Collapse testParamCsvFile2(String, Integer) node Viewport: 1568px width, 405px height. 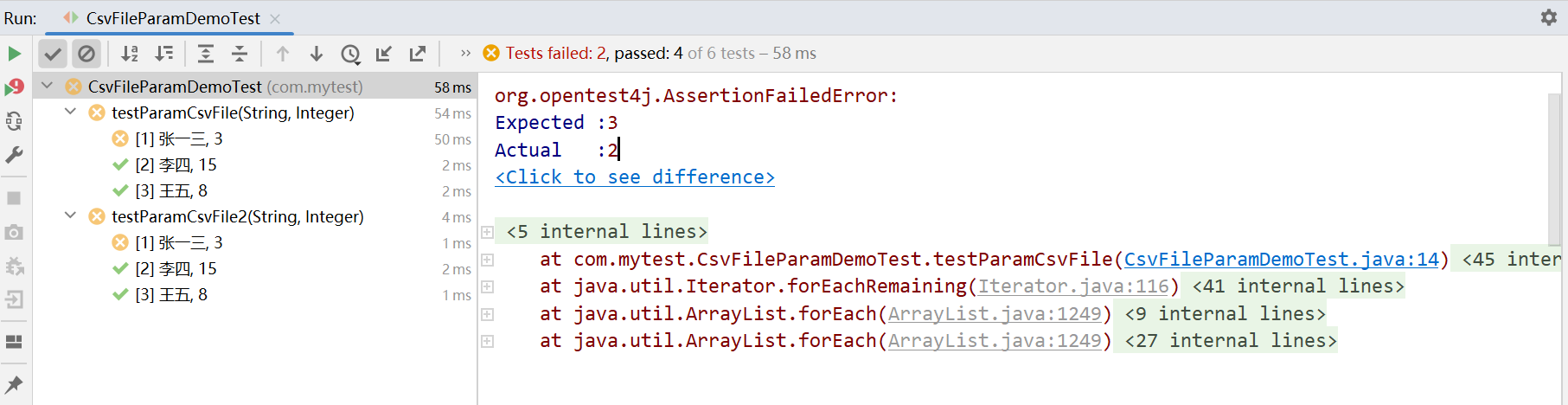click(x=71, y=215)
